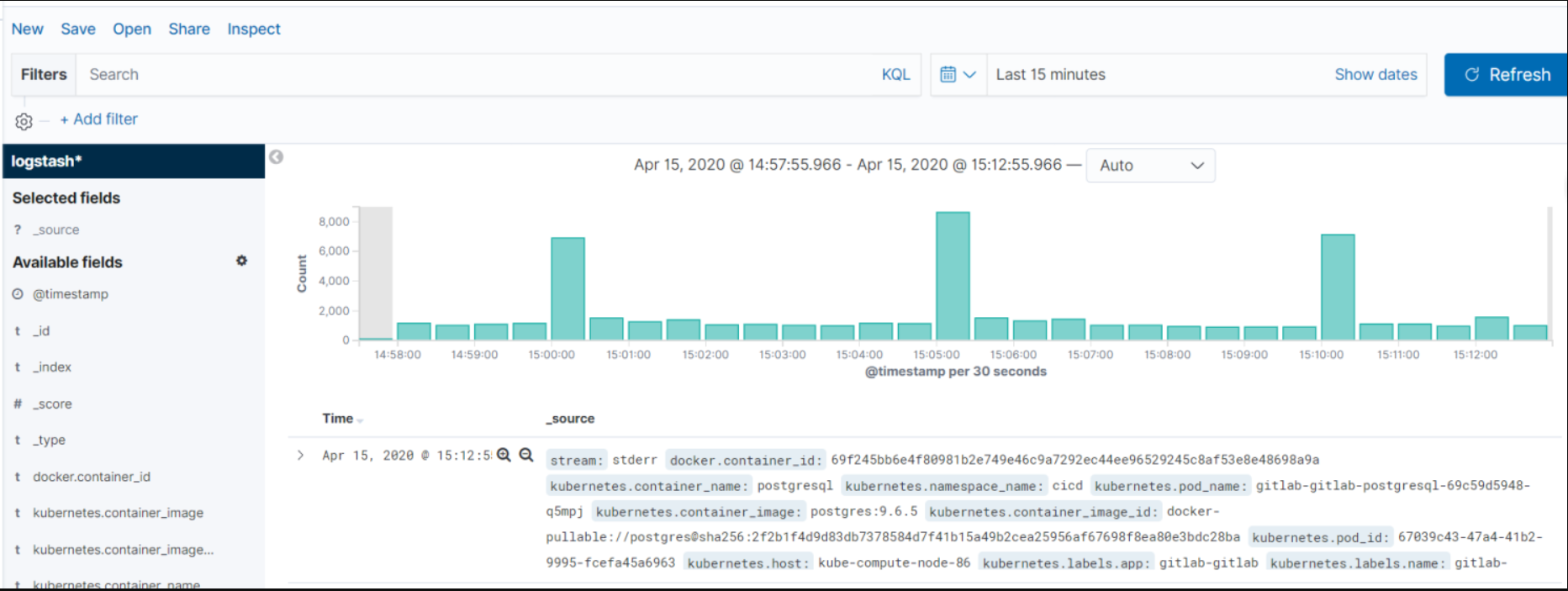Click the _source unknown type icon
The image size is (1568, 591).
(18, 230)
